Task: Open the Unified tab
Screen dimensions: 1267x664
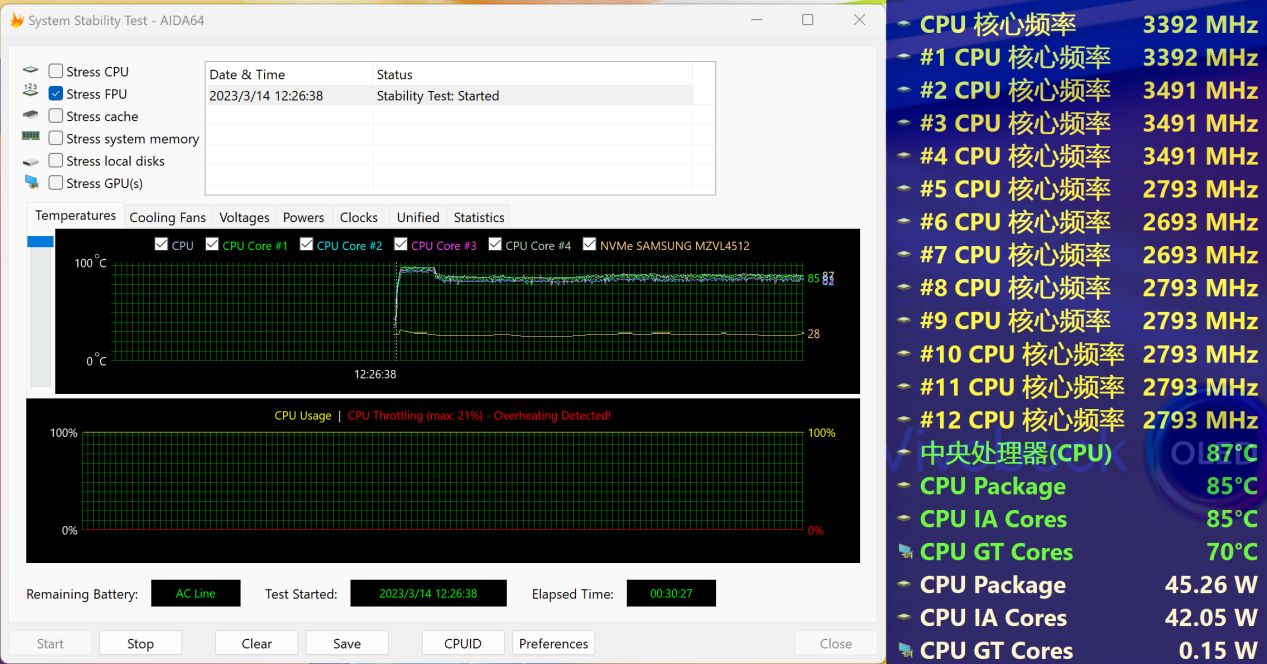Action: (417, 217)
